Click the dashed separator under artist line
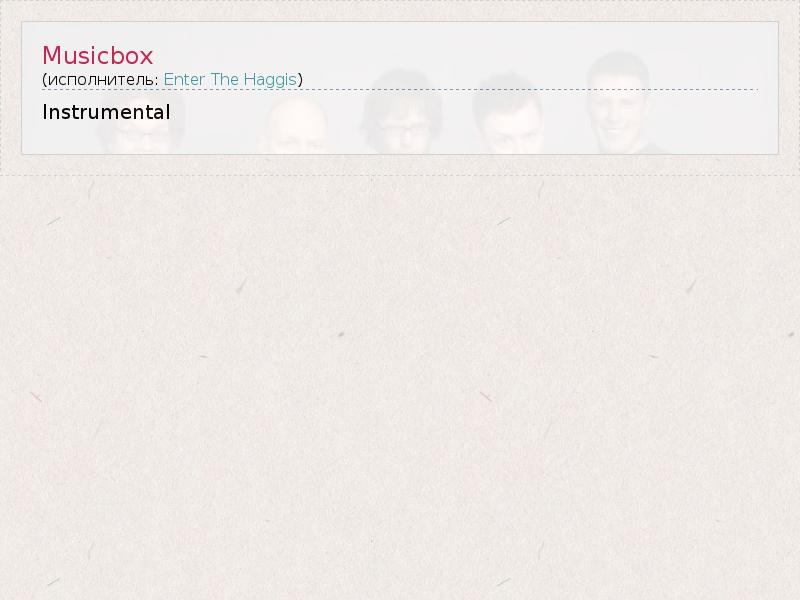The height and width of the screenshot is (600, 800). tap(400, 89)
